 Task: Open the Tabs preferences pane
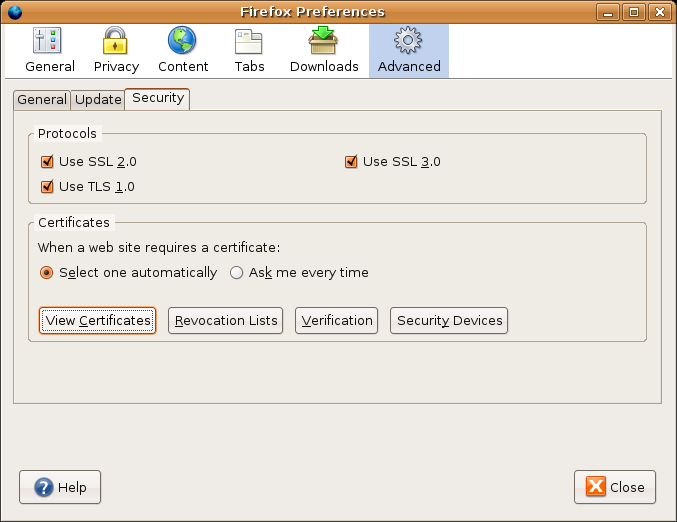[x=248, y=50]
